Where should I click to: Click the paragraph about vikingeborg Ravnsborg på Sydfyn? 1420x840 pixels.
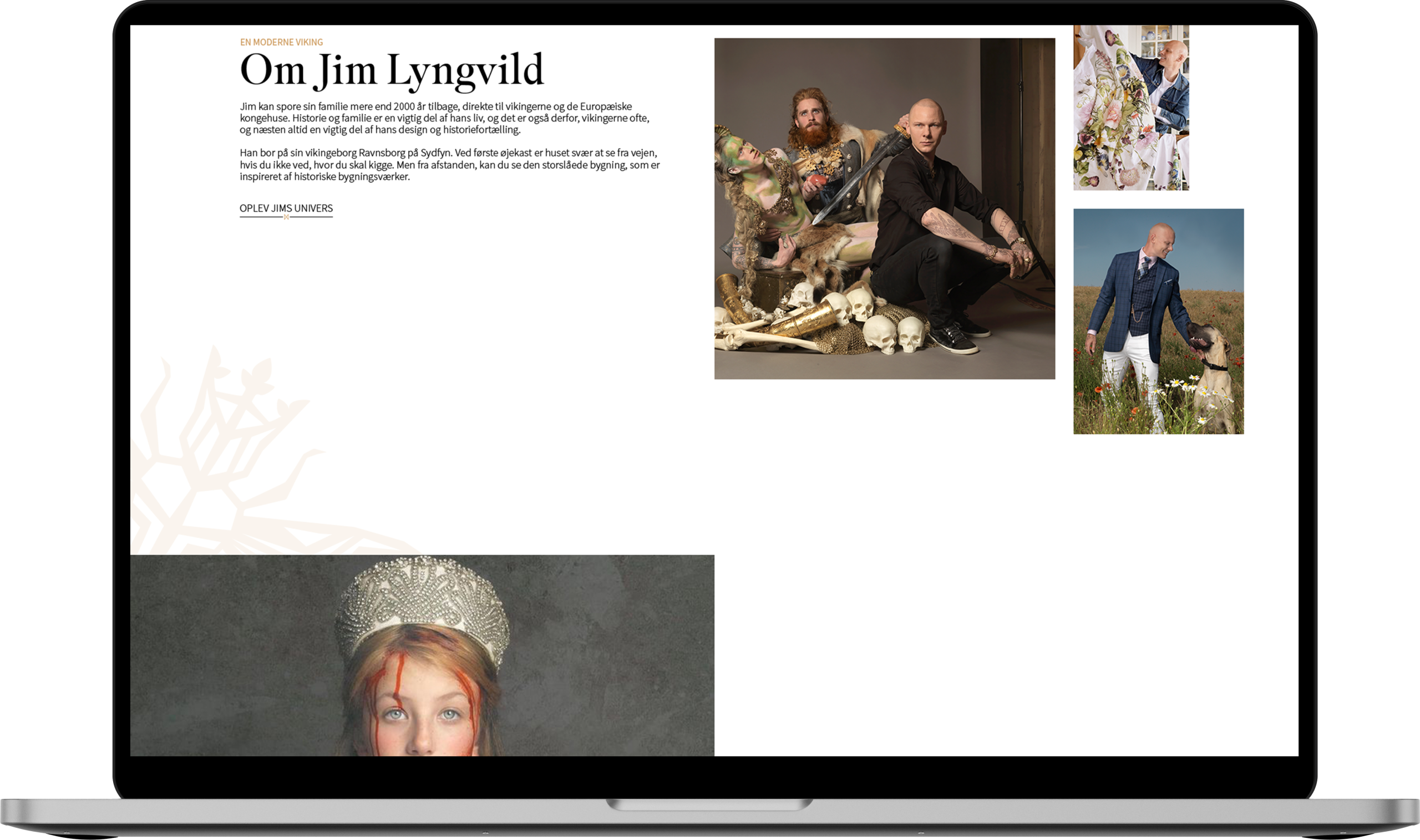point(449,165)
